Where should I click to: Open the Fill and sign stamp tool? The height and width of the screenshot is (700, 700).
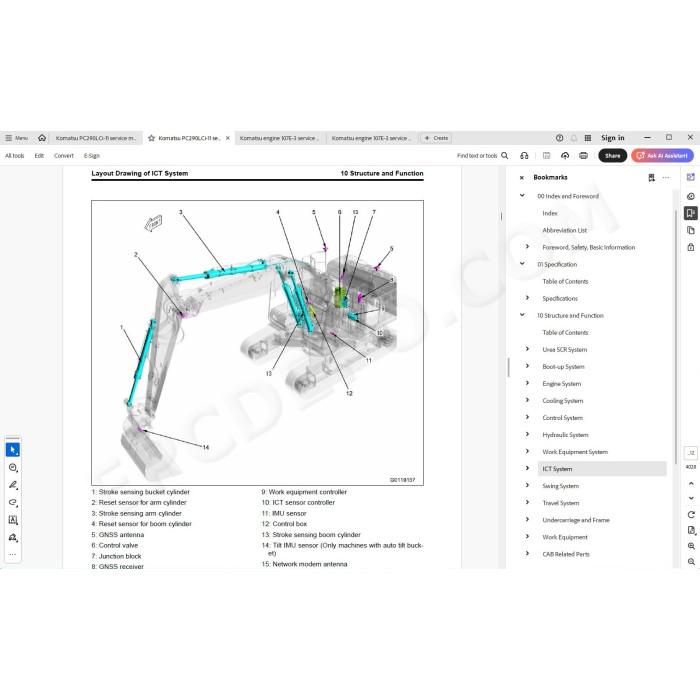click(12, 537)
